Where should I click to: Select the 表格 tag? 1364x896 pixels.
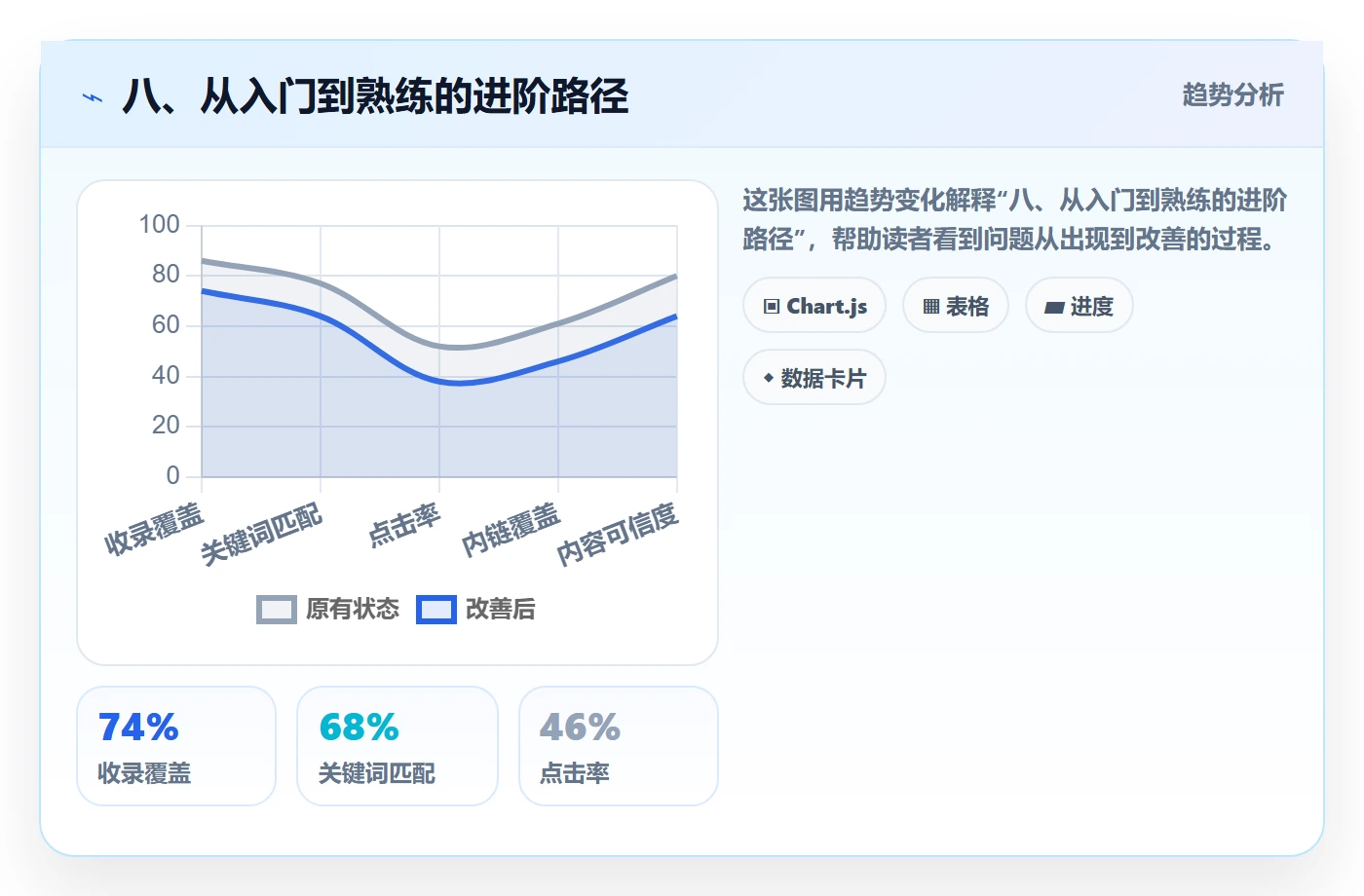click(956, 306)
